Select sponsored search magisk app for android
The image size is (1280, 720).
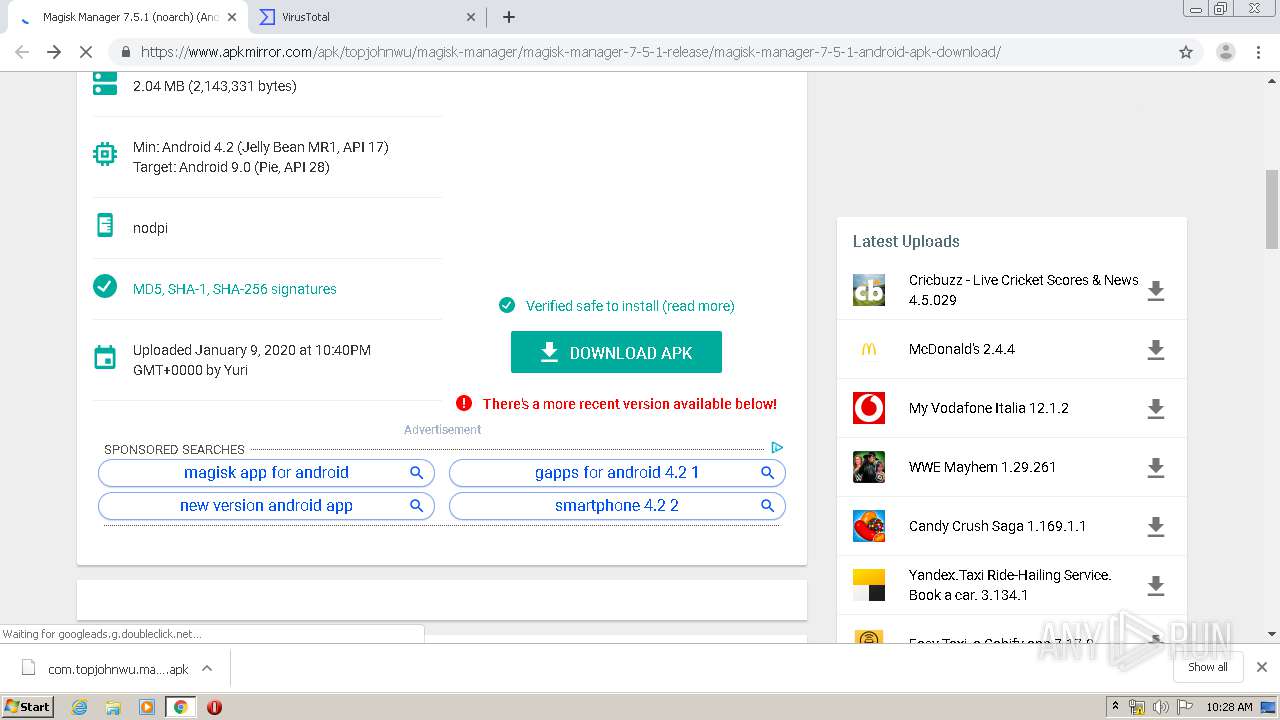[x=266, y=473]
